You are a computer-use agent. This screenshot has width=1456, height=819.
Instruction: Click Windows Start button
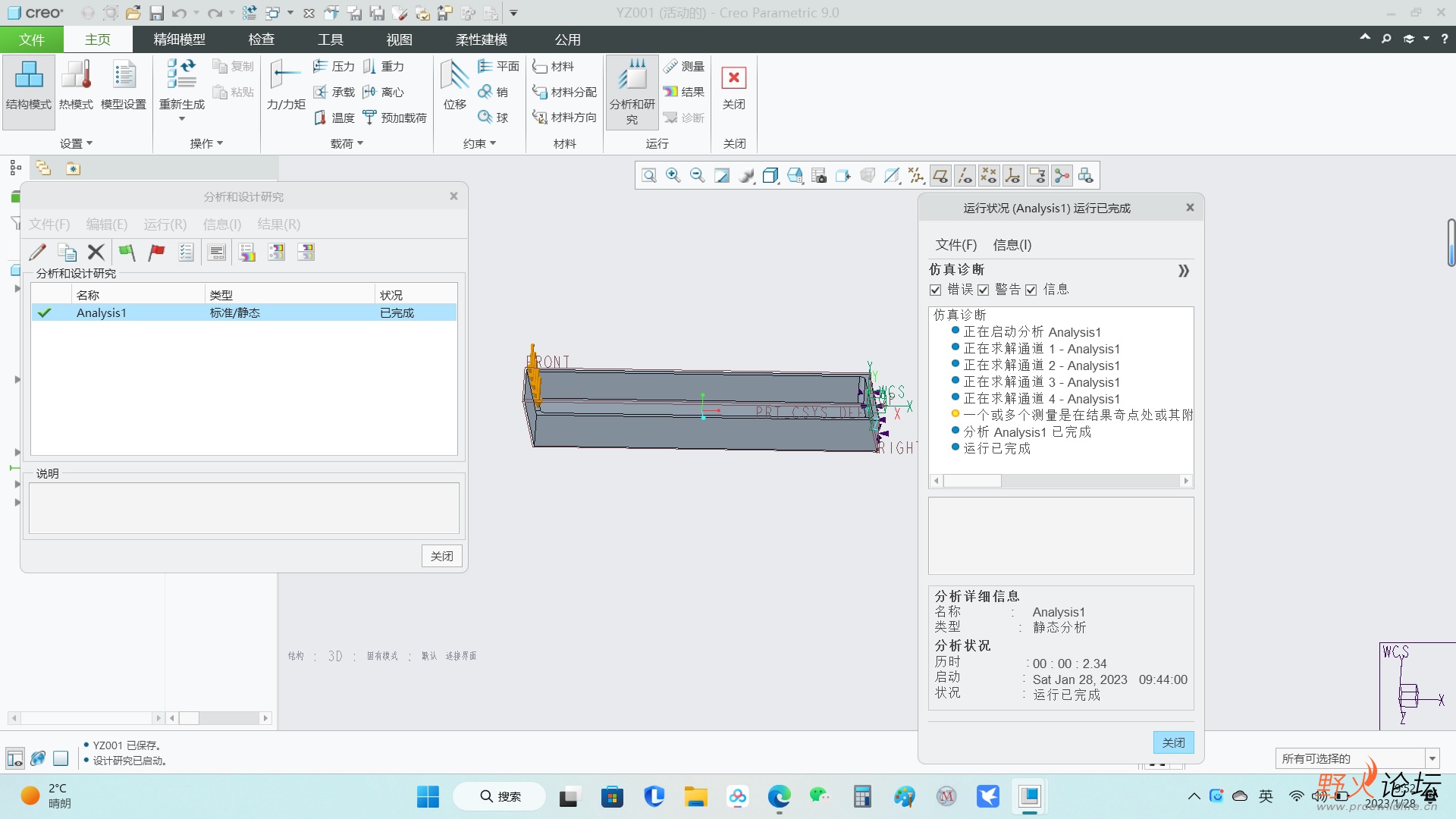[x=428, y=796]
